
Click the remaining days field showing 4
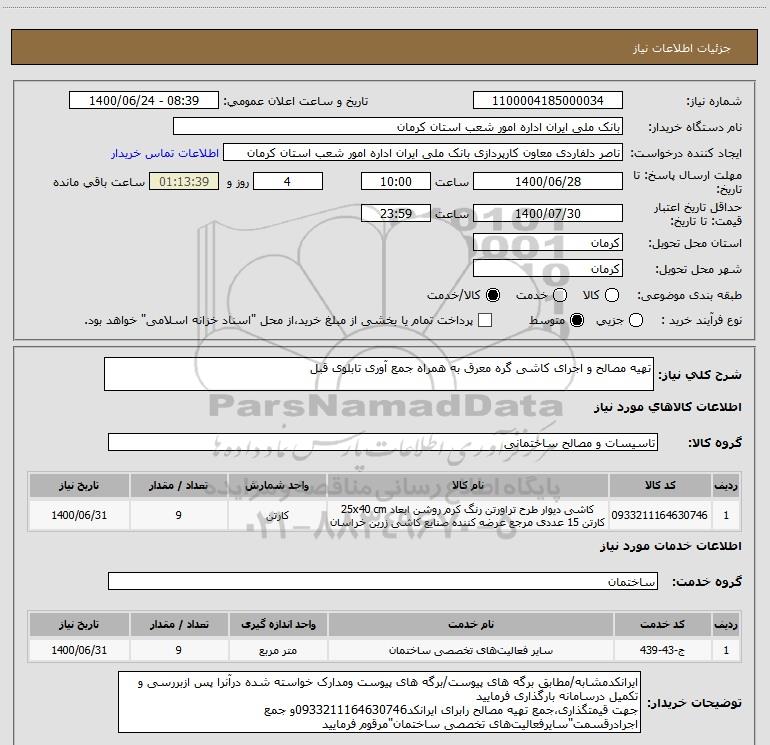288,181
